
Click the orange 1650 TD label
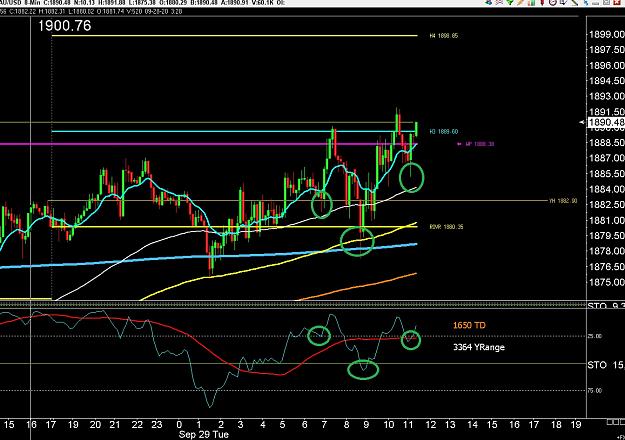[469, 325]
